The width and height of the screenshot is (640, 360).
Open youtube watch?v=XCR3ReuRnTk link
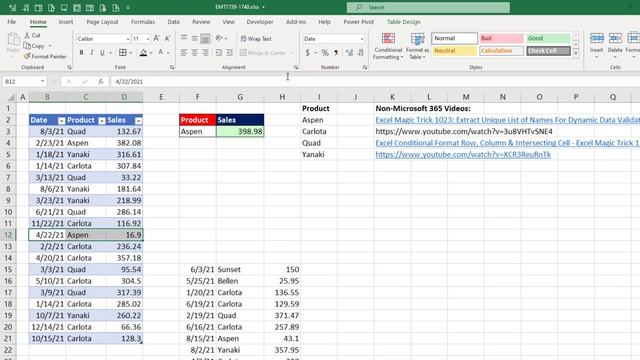point(463,154)
